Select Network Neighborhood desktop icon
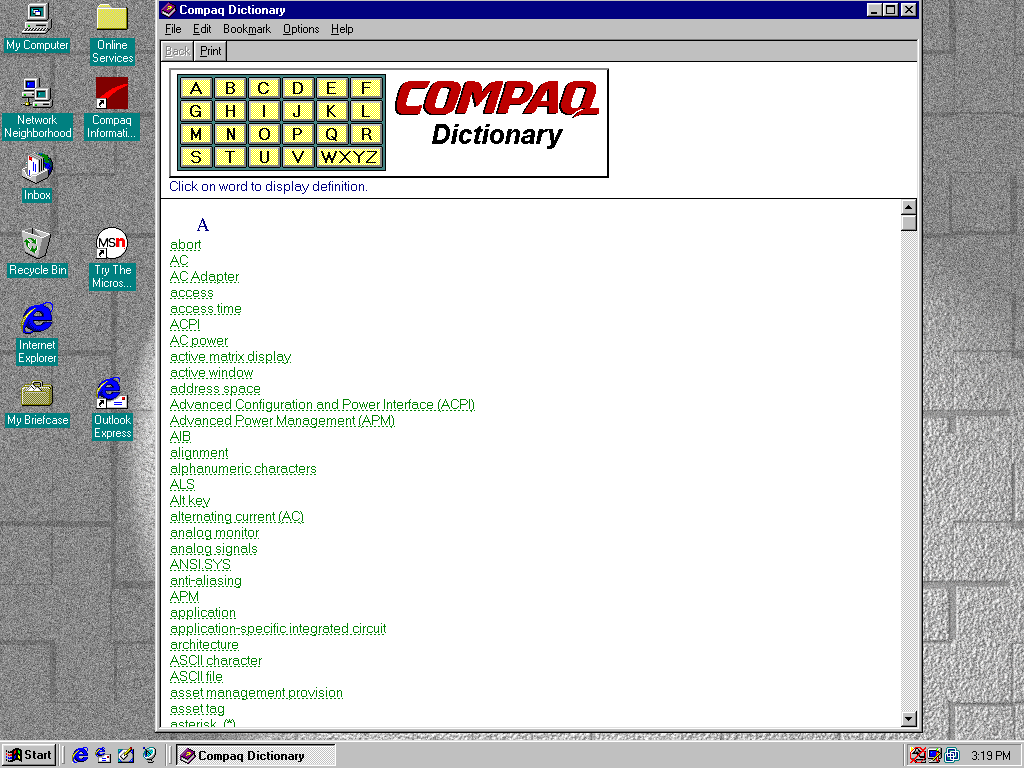The height and width of the screenshot is (768, 1024). click(x=37, y=108)
